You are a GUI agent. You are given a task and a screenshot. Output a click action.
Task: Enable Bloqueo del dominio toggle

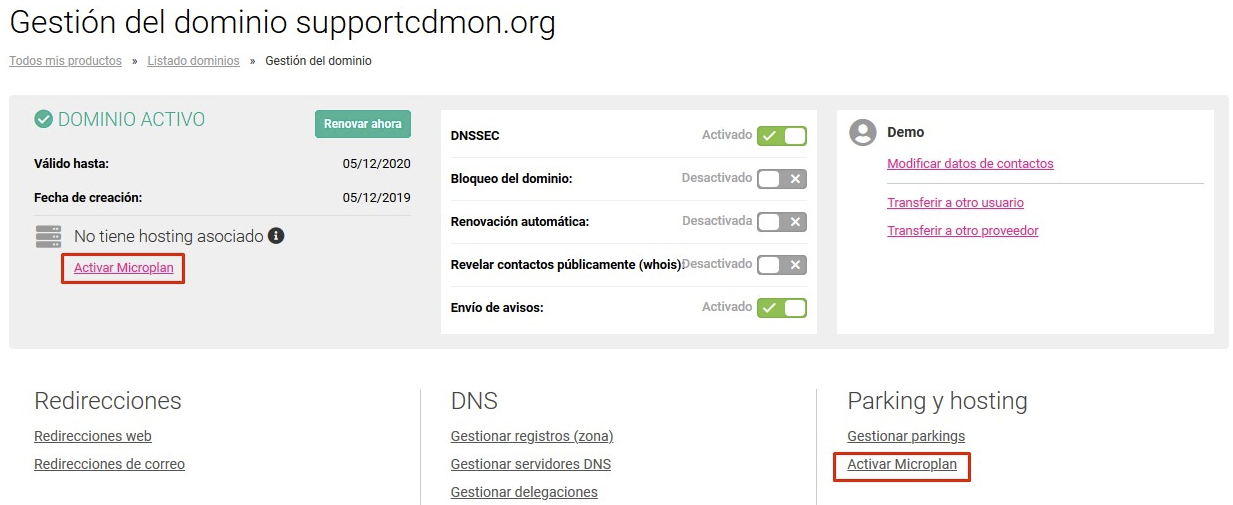(782, 179)
